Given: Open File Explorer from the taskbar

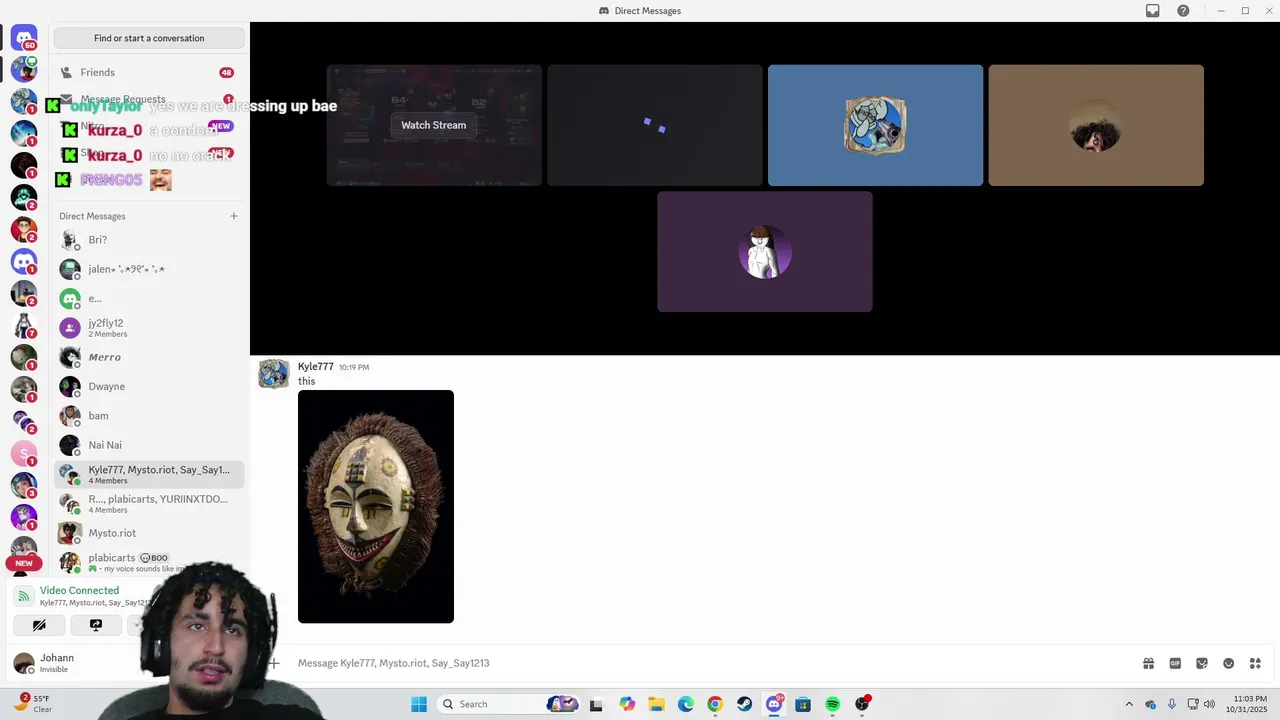Looking at the screenshot, I should [x=656, y=704].
